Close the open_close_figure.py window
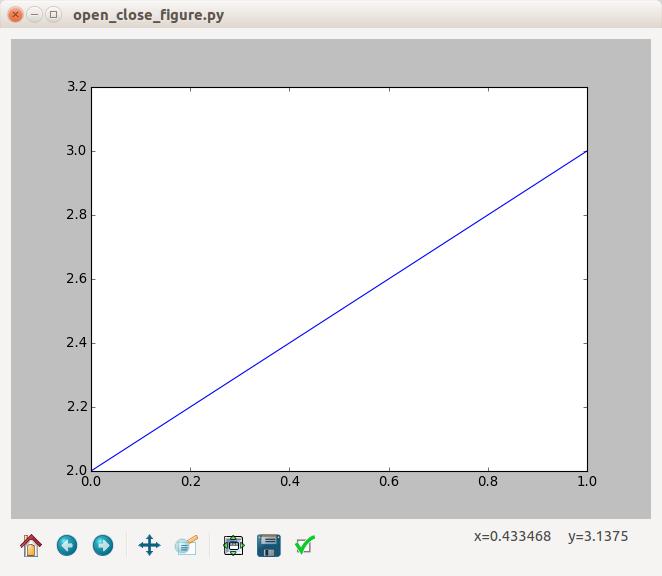This screenshot has width=662, height=576. [x=16, y=15]
